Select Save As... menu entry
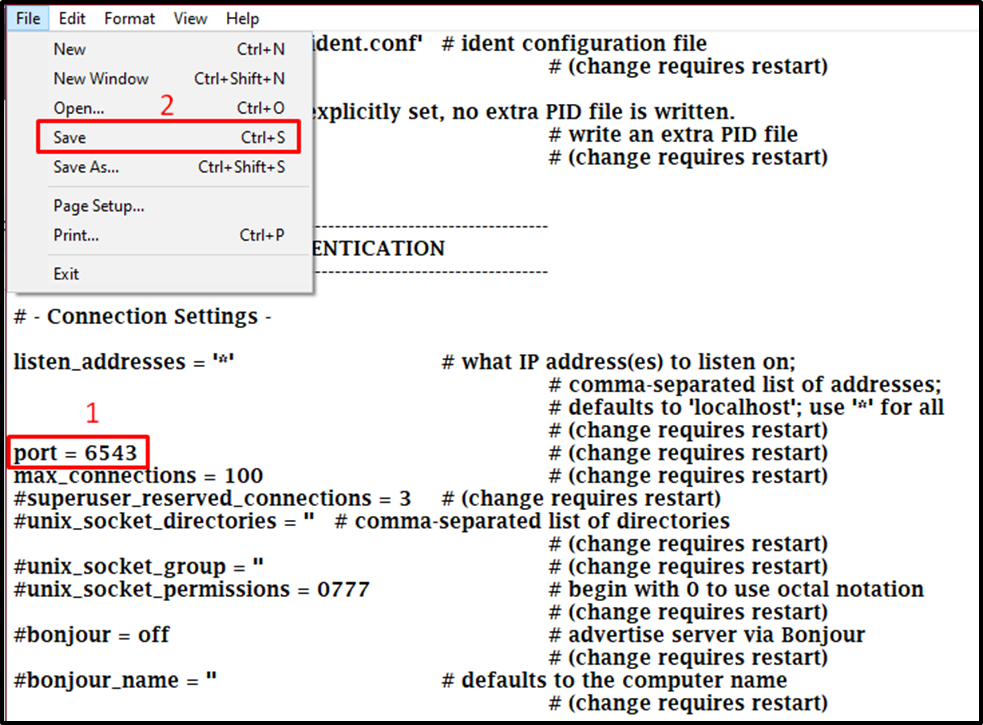 coord(169,167)
